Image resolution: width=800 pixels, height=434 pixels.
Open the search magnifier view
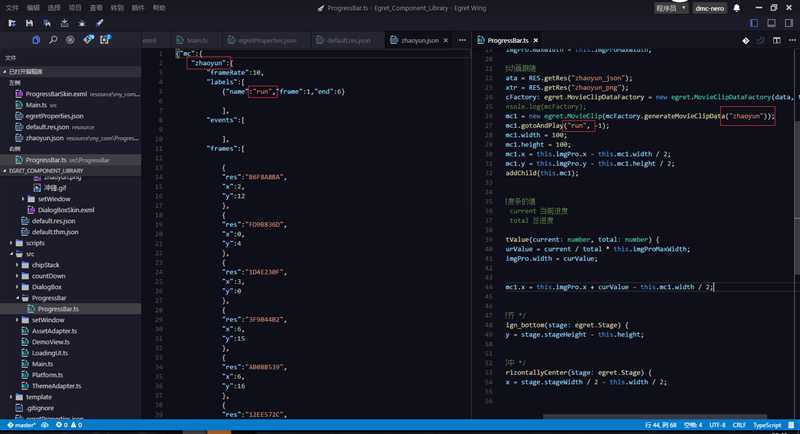[x=53, y=40]
